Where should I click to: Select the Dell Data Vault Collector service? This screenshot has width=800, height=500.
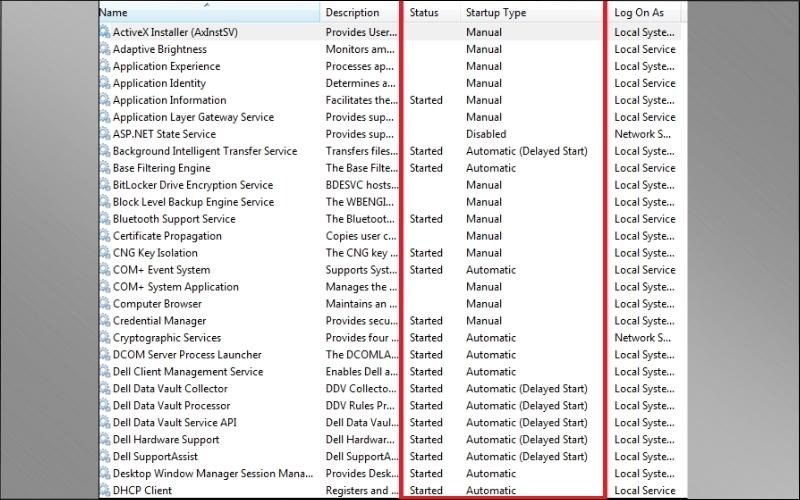click(x=170, y=389)
